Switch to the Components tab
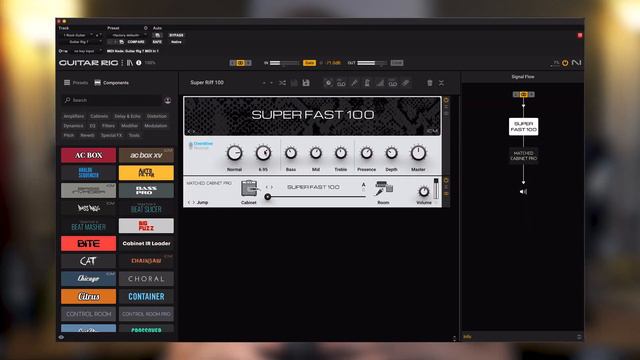The height and width of the screenshot is (360, 640). 111,82
